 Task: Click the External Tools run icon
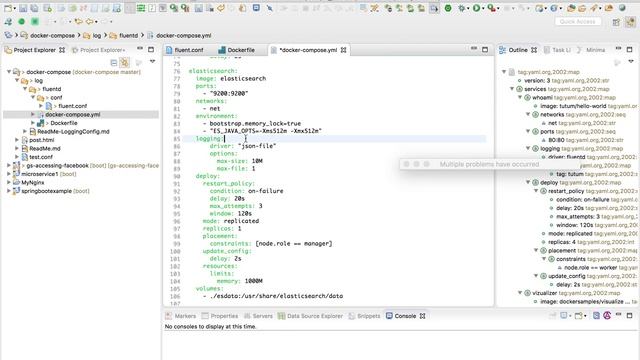492,8
